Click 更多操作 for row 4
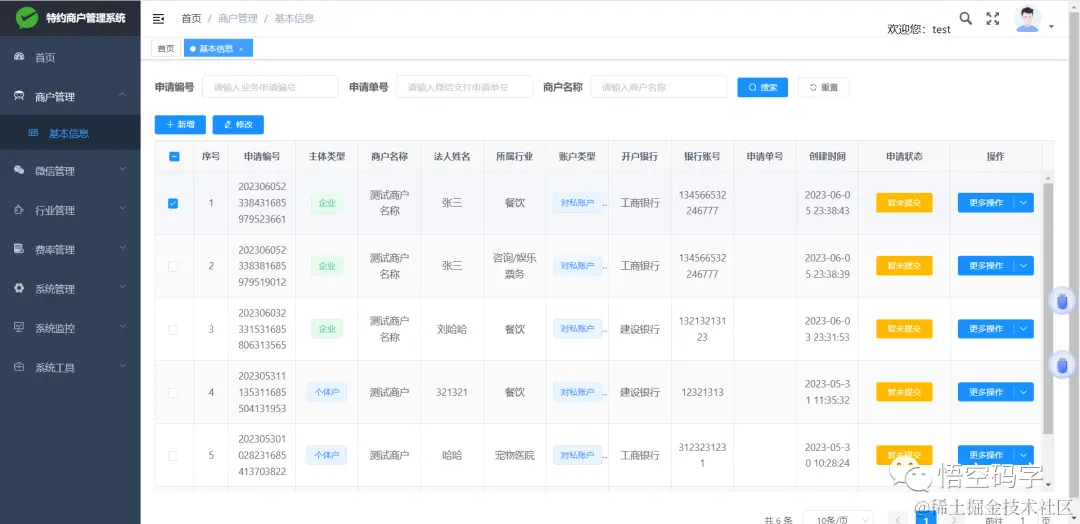 click(x=986, y=392)
